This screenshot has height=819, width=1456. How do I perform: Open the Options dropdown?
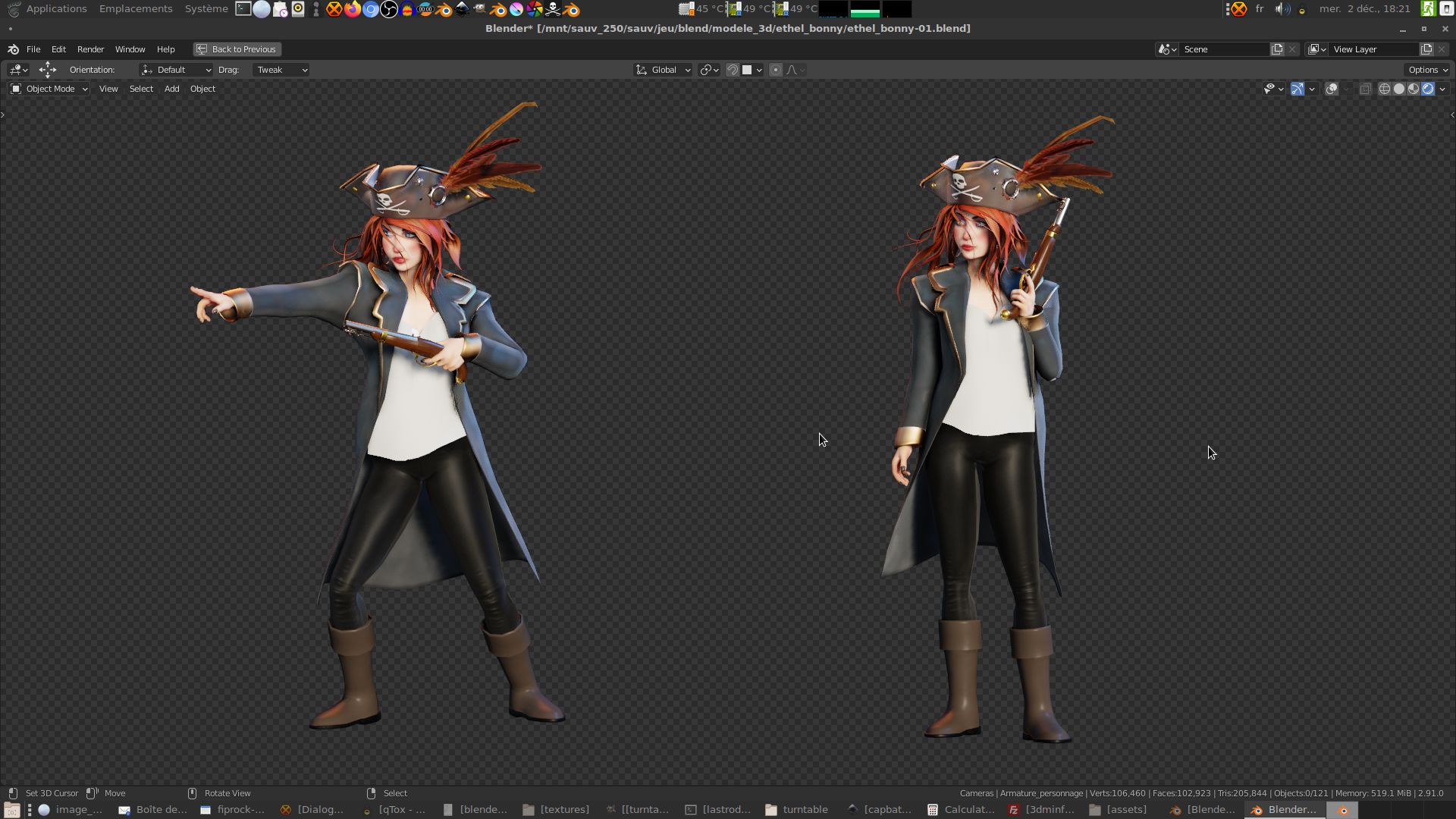(1428, 70)
